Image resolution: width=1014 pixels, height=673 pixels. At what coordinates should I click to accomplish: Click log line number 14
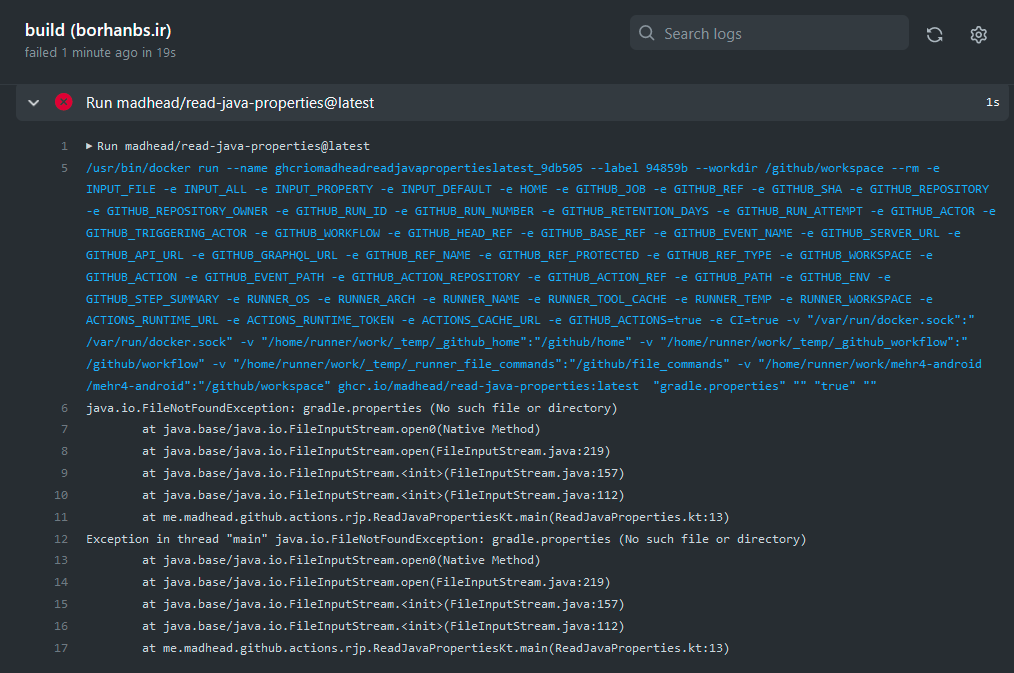click(61, 582)
